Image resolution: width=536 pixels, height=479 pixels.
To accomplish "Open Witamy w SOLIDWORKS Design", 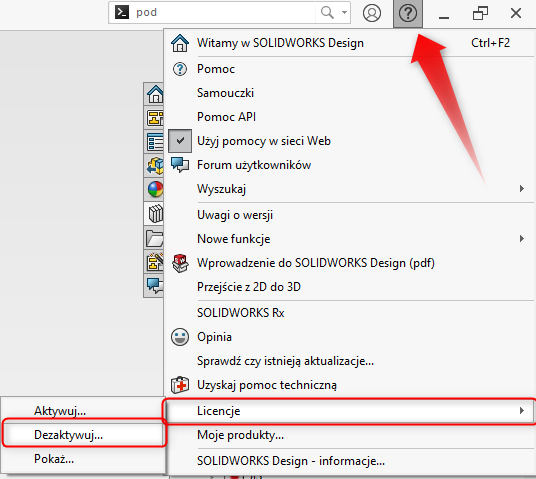I will point(350,43).
